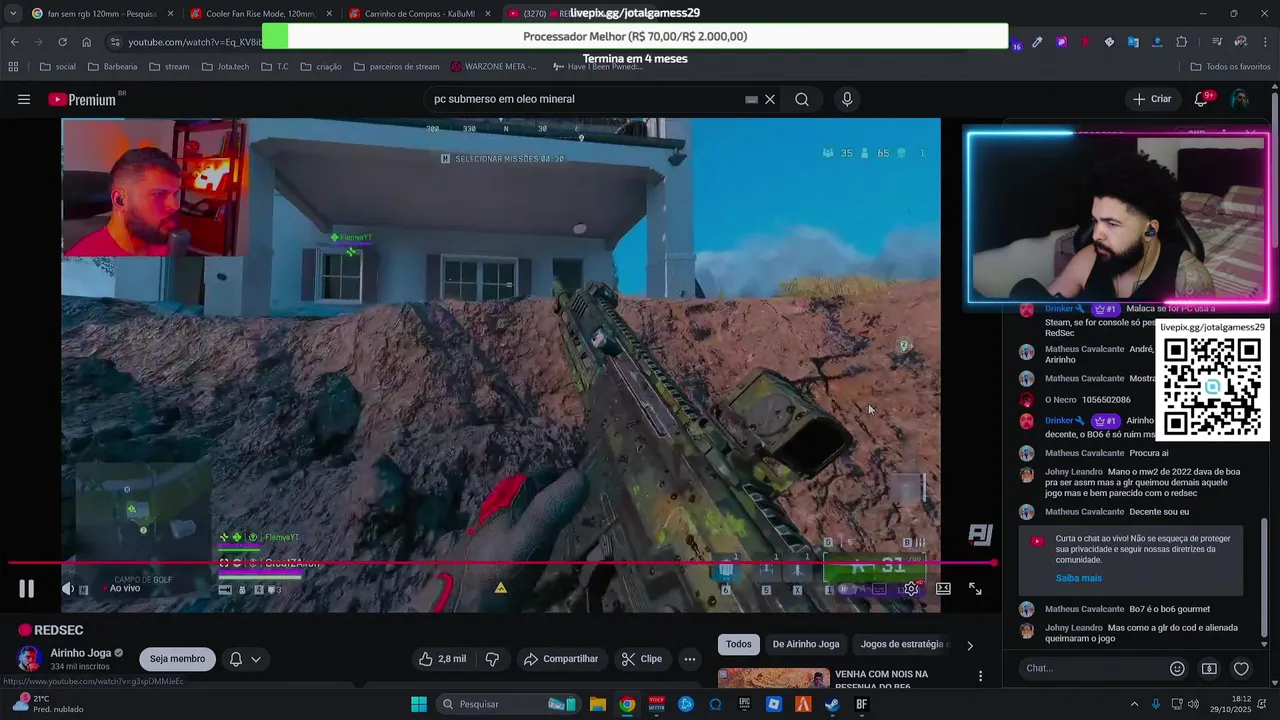The width and height of the screenshot is (1280, 720).
Task: Reload the page
Action: [62, 42]
